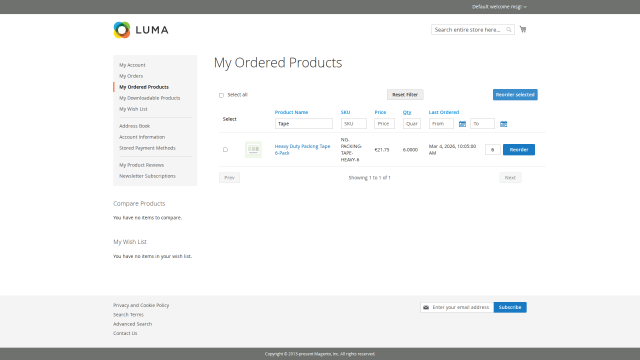Sort by Qty column header
Screen dimensions: 640x360
click(x=407, y=112)
